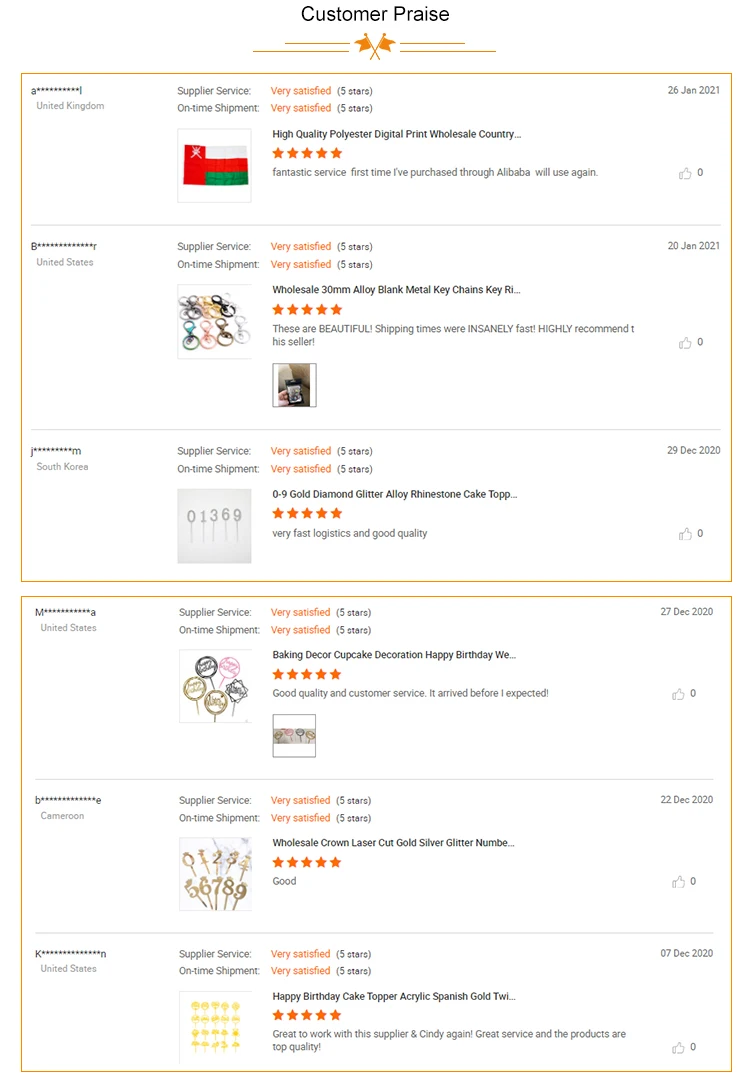Image resolution: width=750 pixels, height=1082 pixels.
Task: Open the crown glitter number product thumbnail
Action: point(215,874)
